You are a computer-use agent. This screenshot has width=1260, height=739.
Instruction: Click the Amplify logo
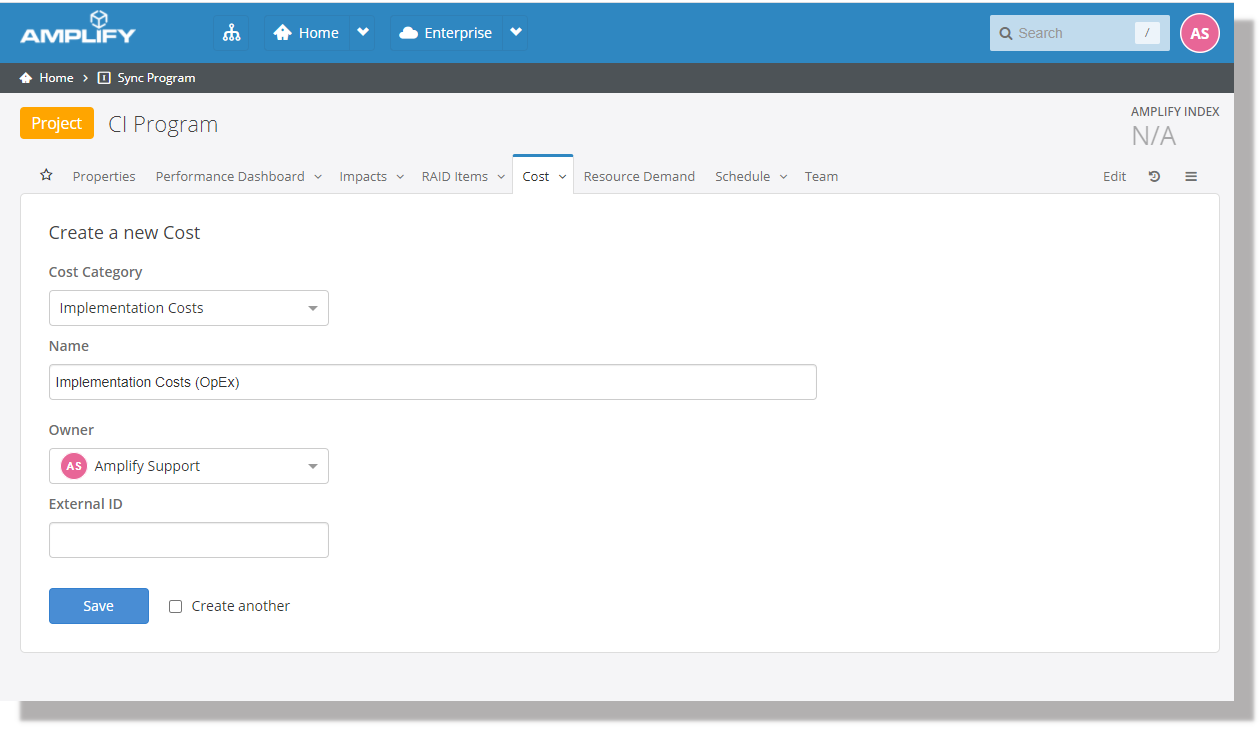[78, 30]
